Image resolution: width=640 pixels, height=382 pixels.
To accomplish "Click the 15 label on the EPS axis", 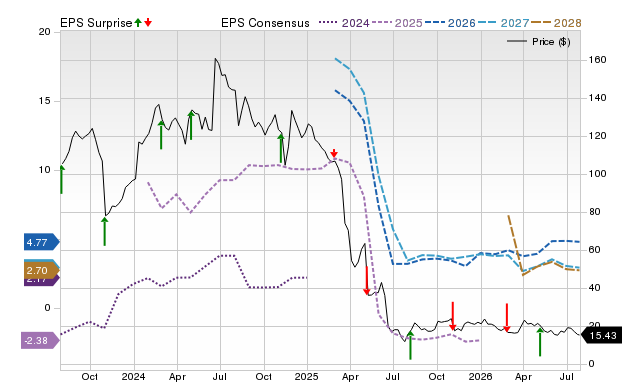I will (x=44, y=101).
